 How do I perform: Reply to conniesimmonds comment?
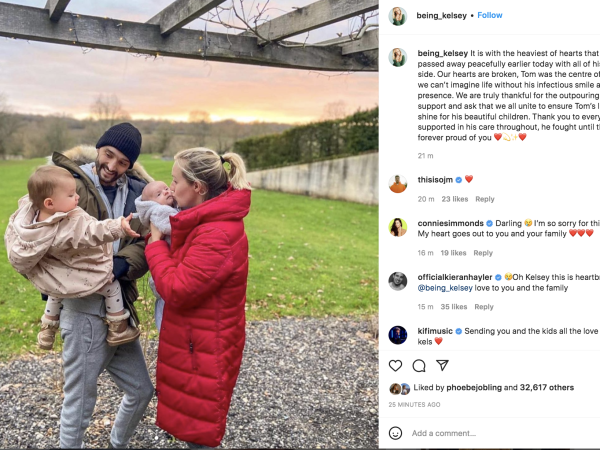coord(483,253)
